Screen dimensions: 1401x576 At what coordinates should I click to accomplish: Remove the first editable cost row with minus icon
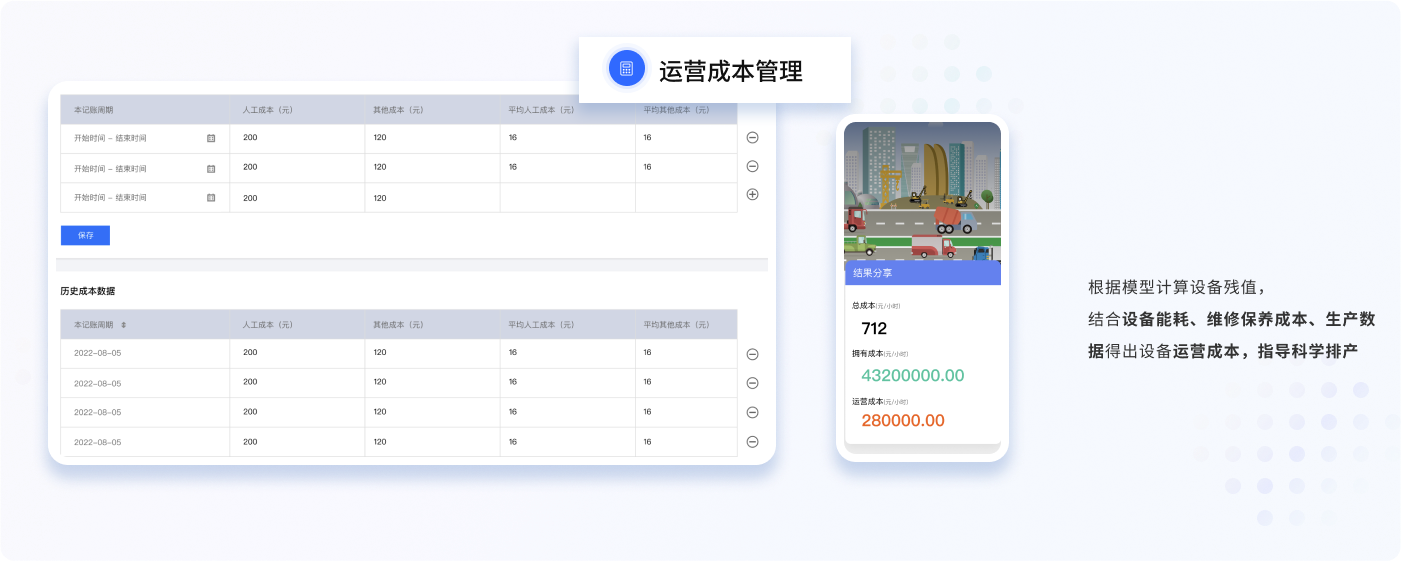(x=753, y=137)
